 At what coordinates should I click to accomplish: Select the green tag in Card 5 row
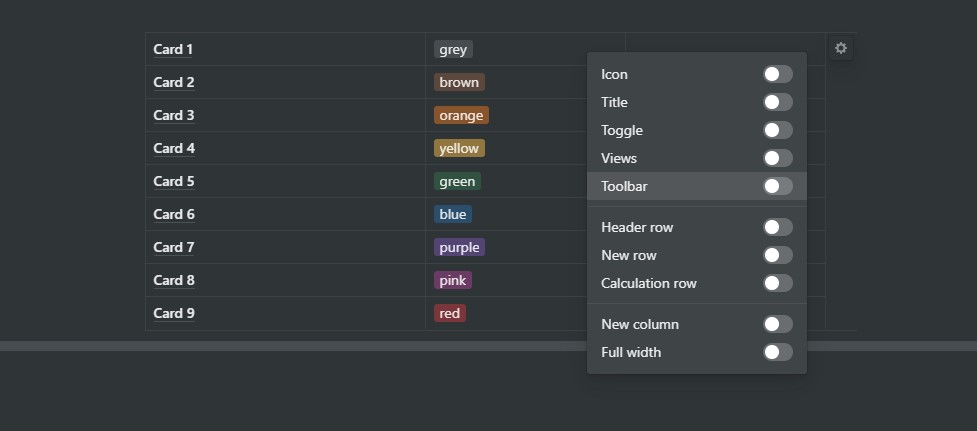pos(457,181)
